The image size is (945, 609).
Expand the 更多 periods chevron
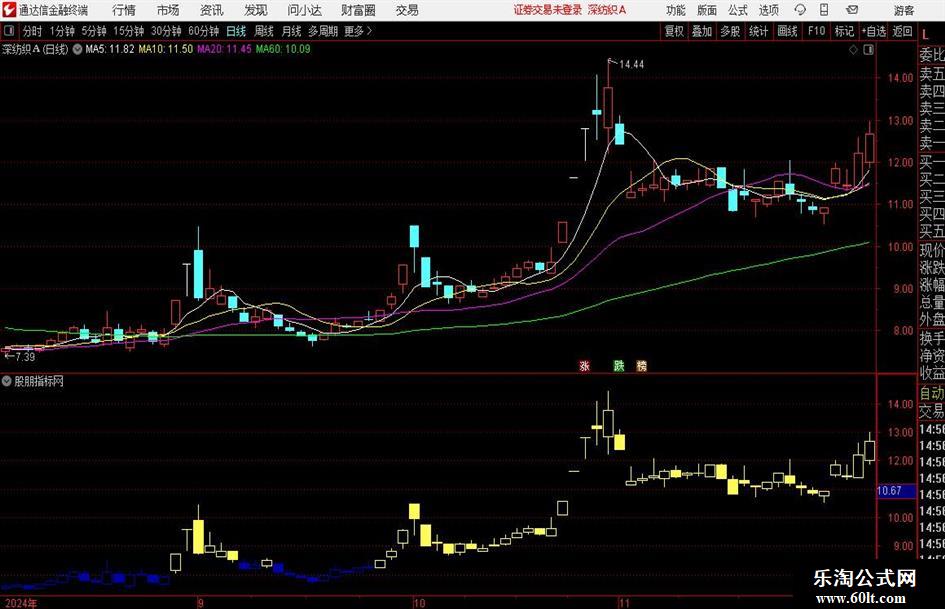369,31
